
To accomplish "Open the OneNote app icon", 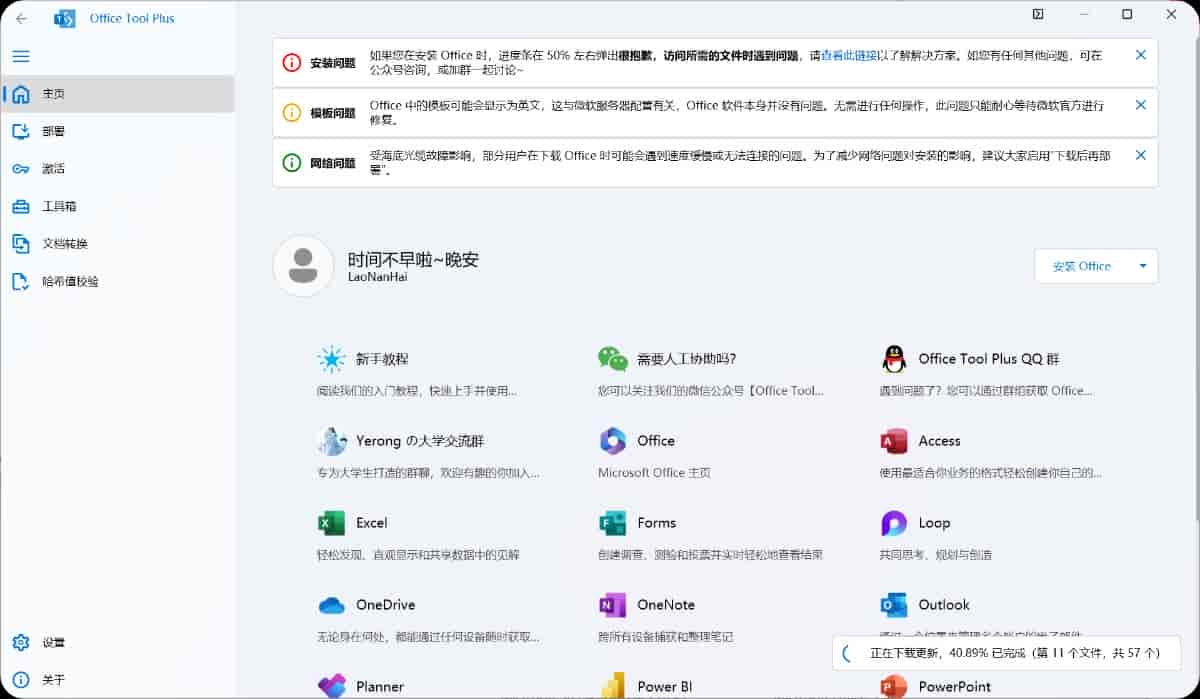I will click(612, 605).
